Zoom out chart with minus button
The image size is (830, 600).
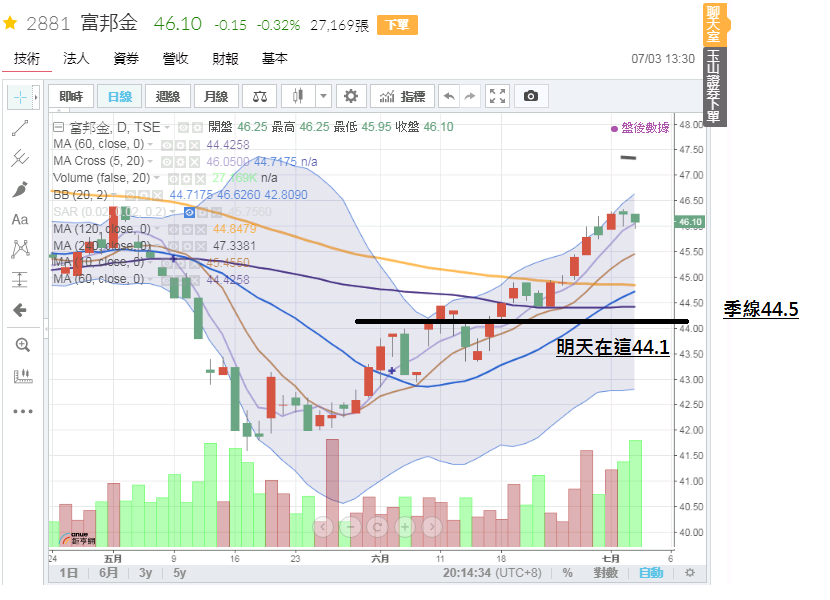350,527
